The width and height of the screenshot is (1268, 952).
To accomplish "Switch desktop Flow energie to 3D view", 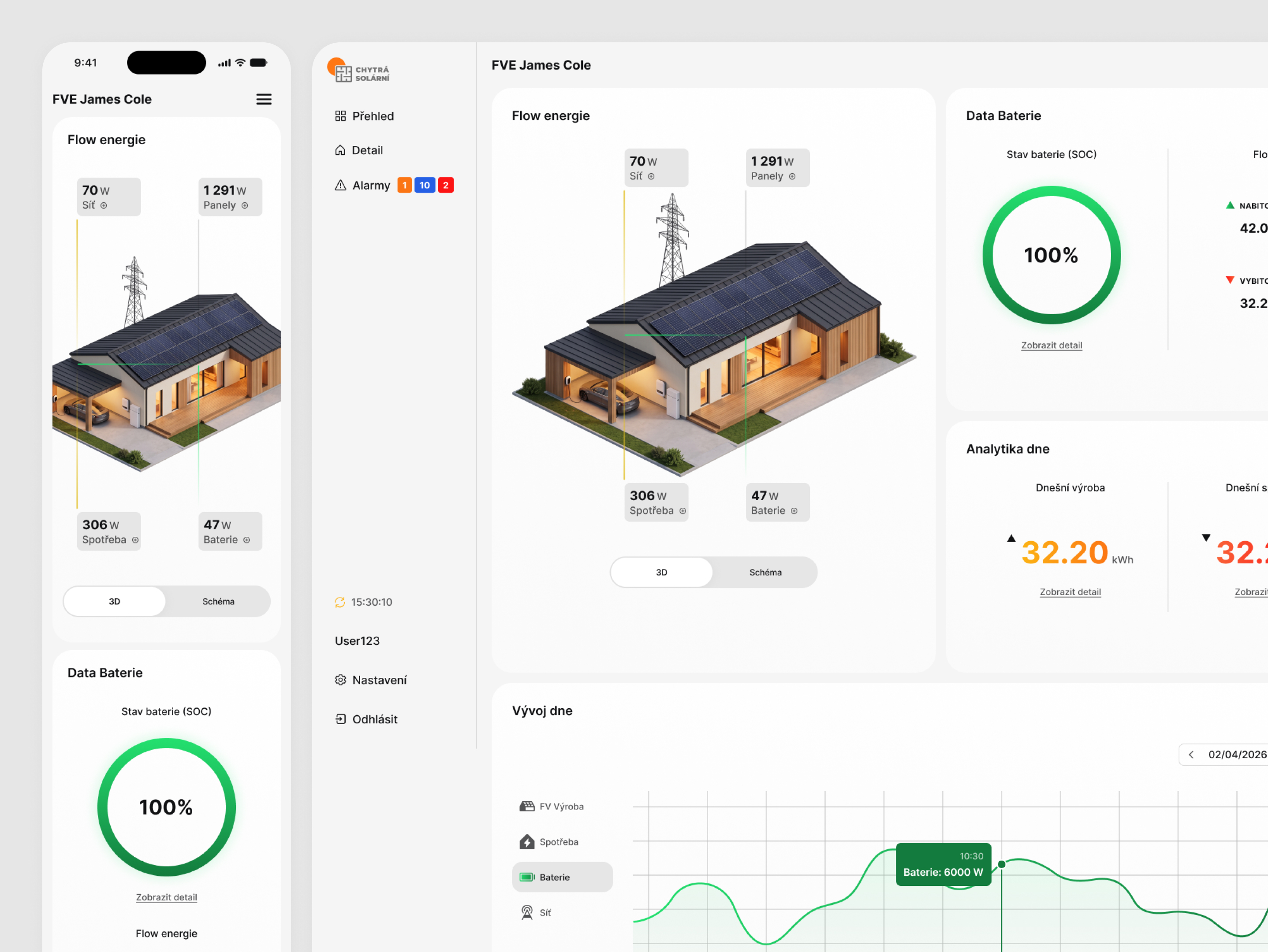I will coord(661,572).
